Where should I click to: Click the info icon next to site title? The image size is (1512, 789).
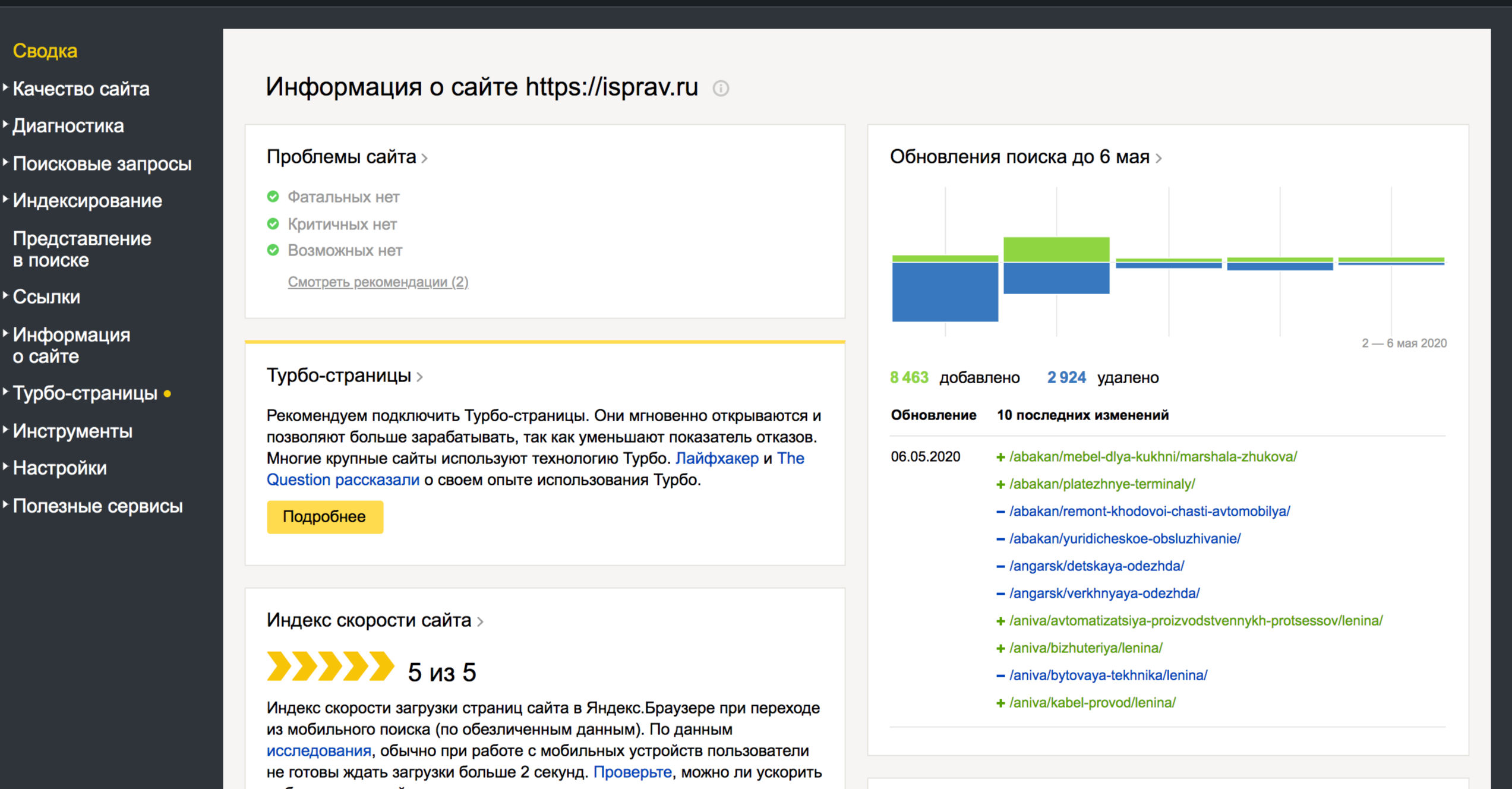pos(721,89)
